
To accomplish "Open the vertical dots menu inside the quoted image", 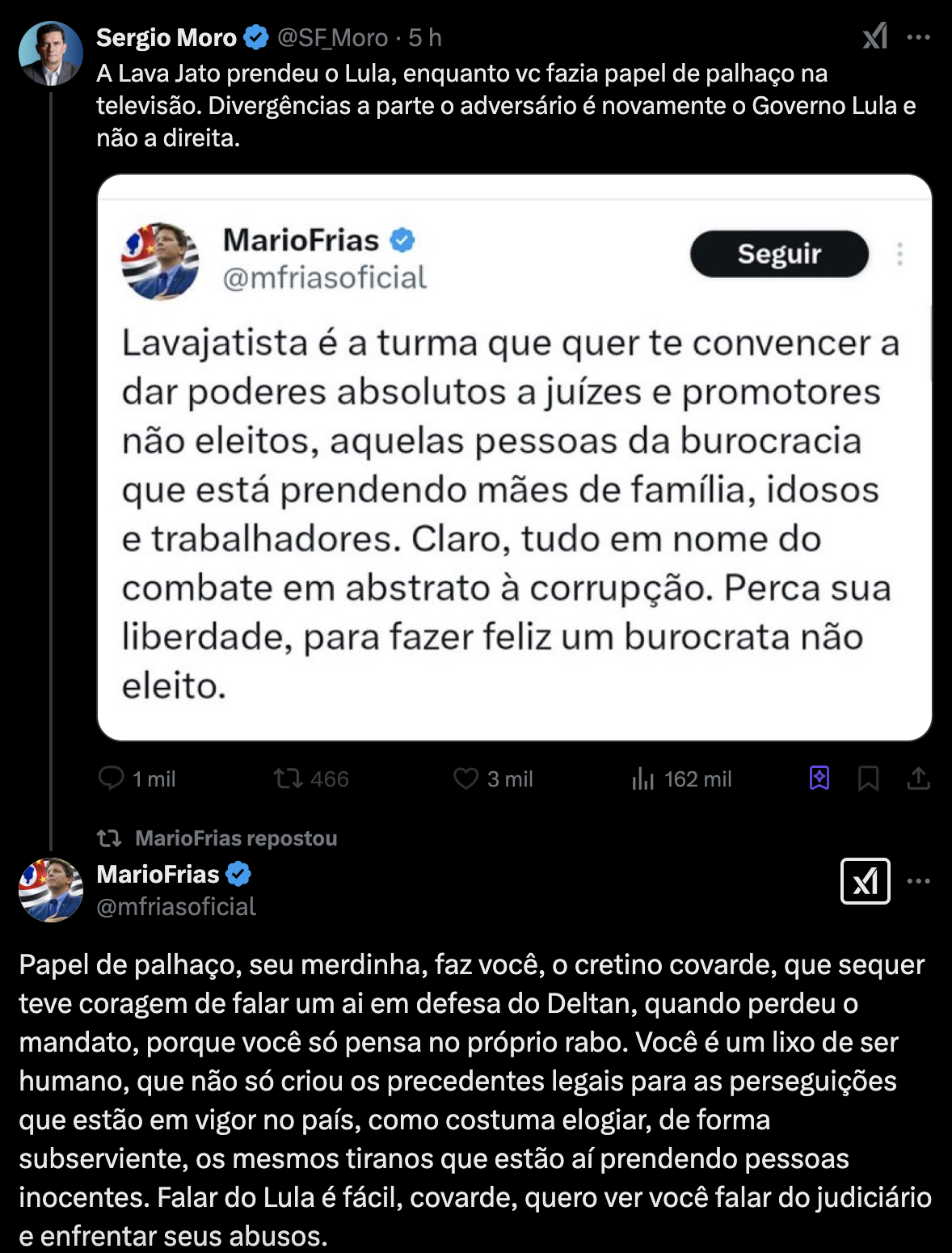I will [x=899, y=254].
